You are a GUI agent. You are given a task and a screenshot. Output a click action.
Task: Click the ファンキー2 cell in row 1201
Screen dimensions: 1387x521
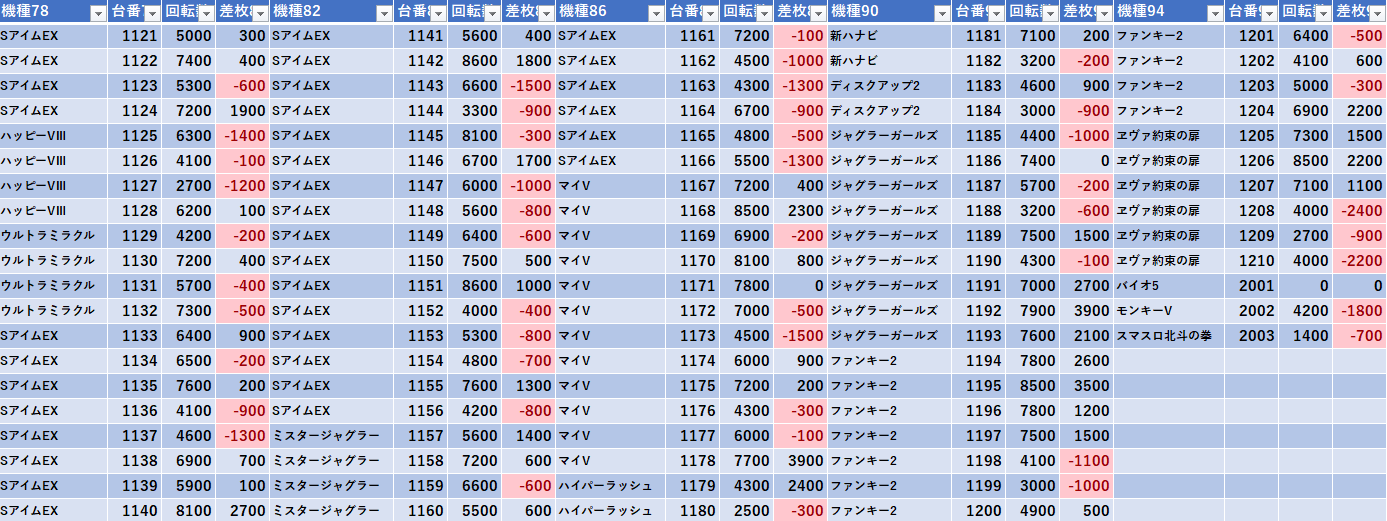[x=1169, y=36]
